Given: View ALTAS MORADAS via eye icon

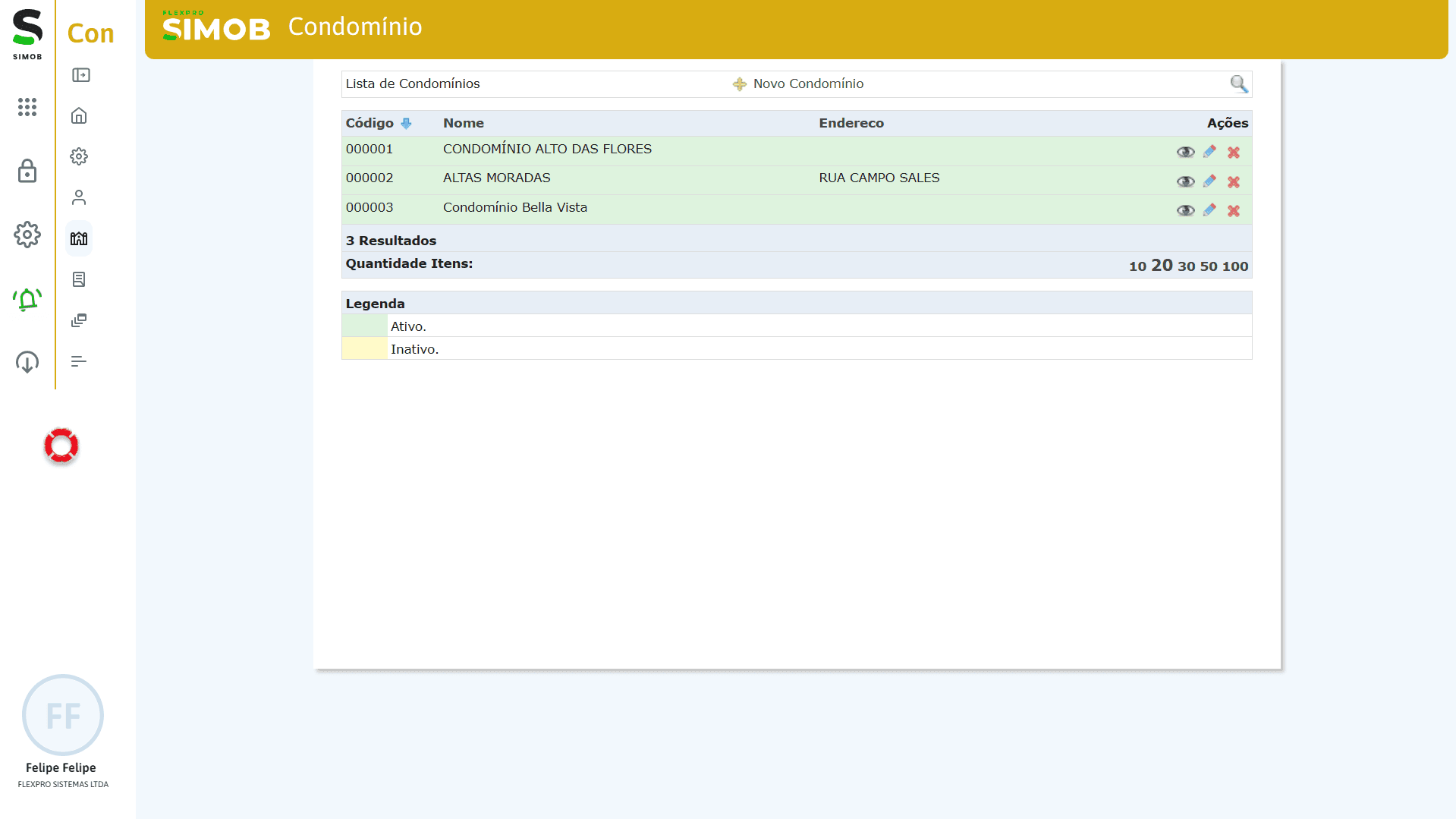Looking at the screenshot, I should tap(1185, 181).
